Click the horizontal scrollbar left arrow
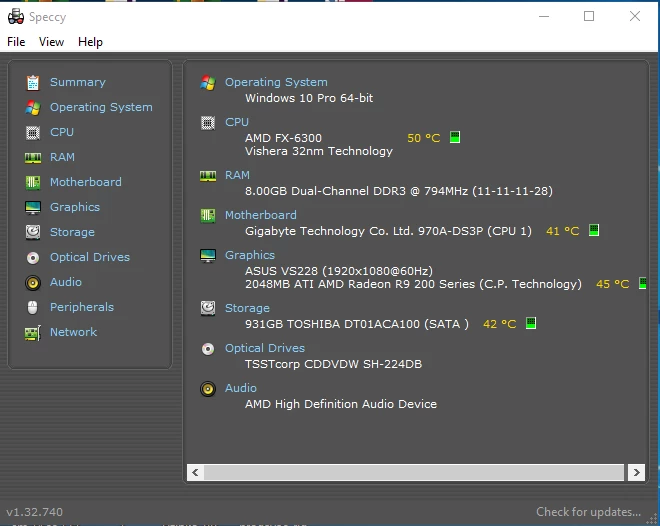 click(x=195, y=473)
